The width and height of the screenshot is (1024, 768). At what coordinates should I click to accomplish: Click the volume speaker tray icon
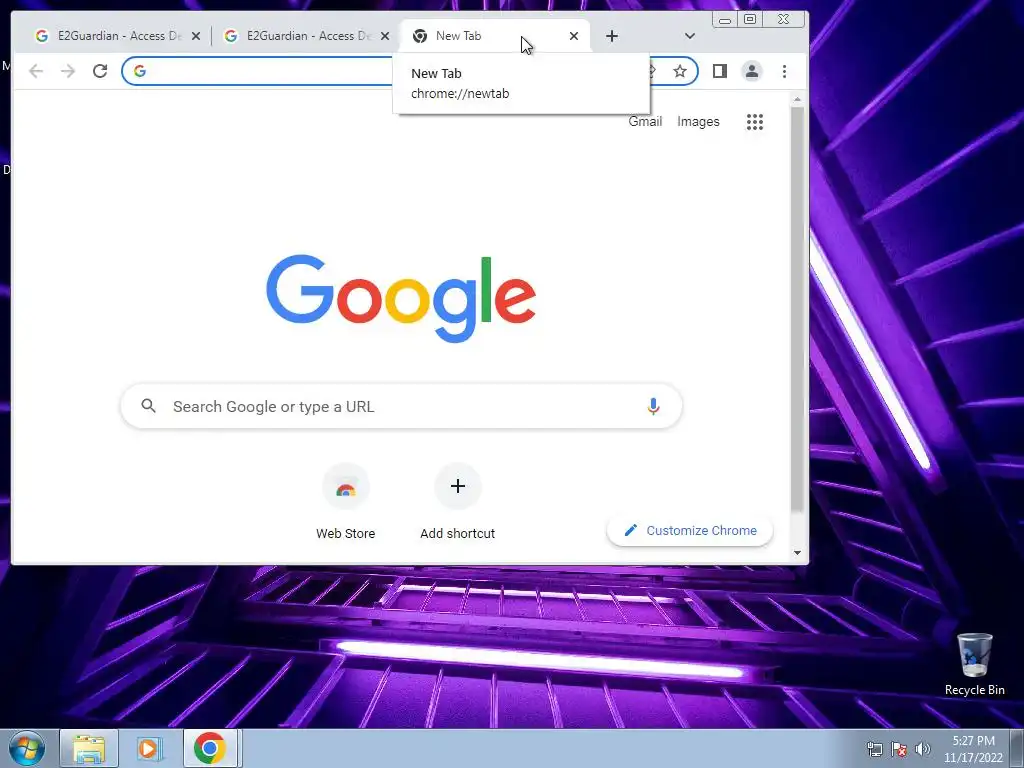coord(922,749)
